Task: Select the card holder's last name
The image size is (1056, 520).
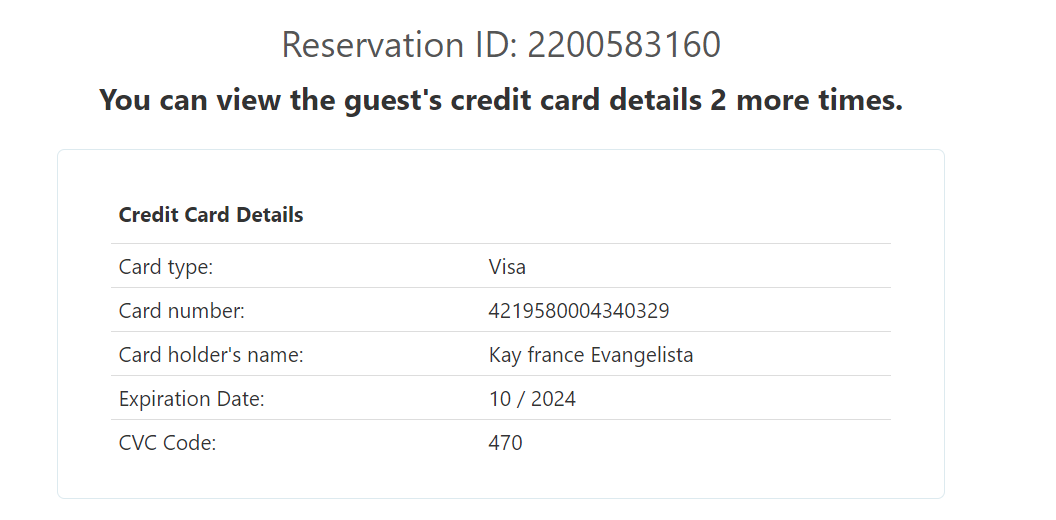Action: pos(642,355)
